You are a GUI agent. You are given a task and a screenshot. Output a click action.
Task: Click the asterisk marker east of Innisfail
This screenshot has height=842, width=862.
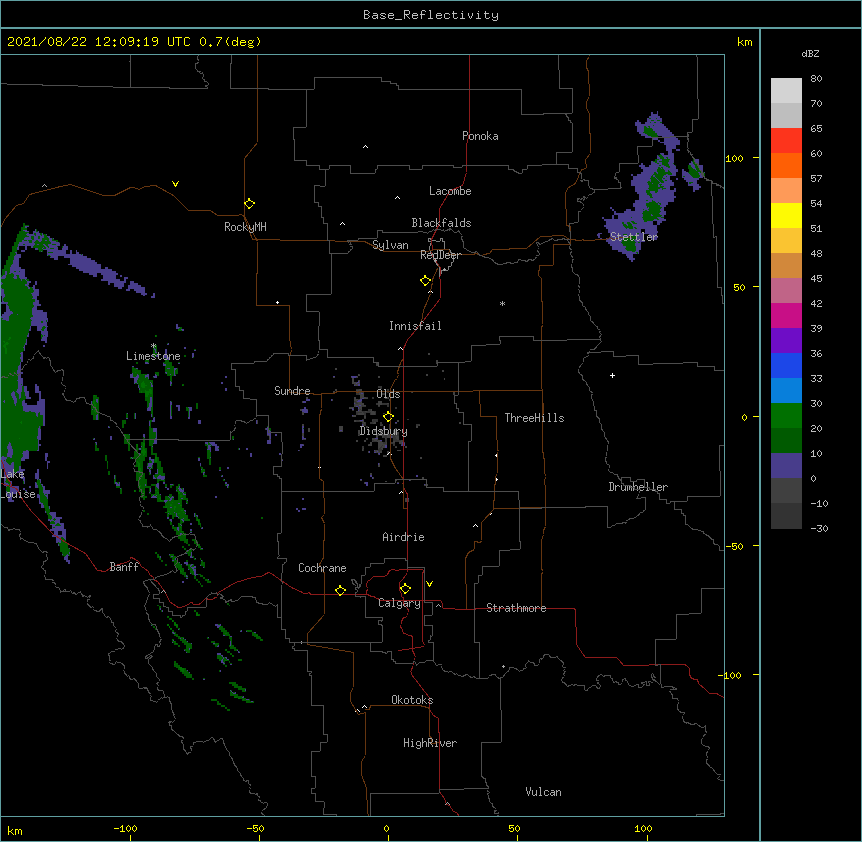[x=502, y=303]
